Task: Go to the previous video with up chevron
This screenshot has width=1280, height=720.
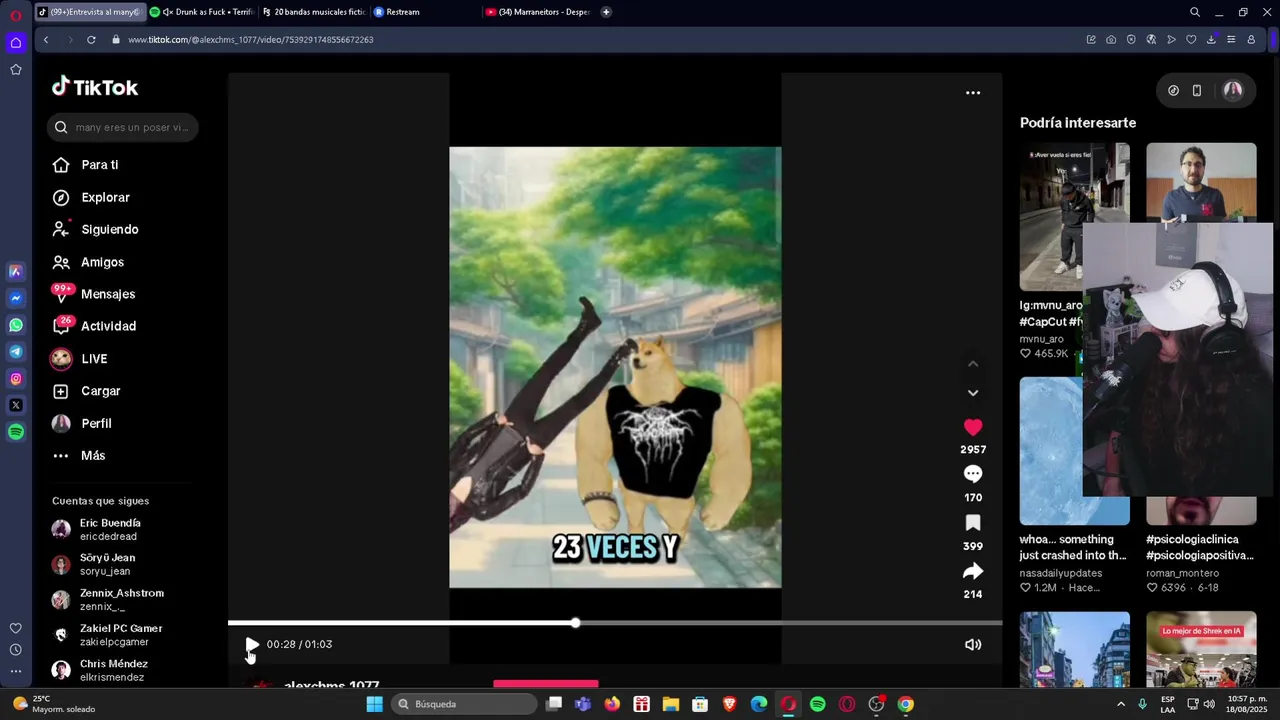Action: coord(973,364)
